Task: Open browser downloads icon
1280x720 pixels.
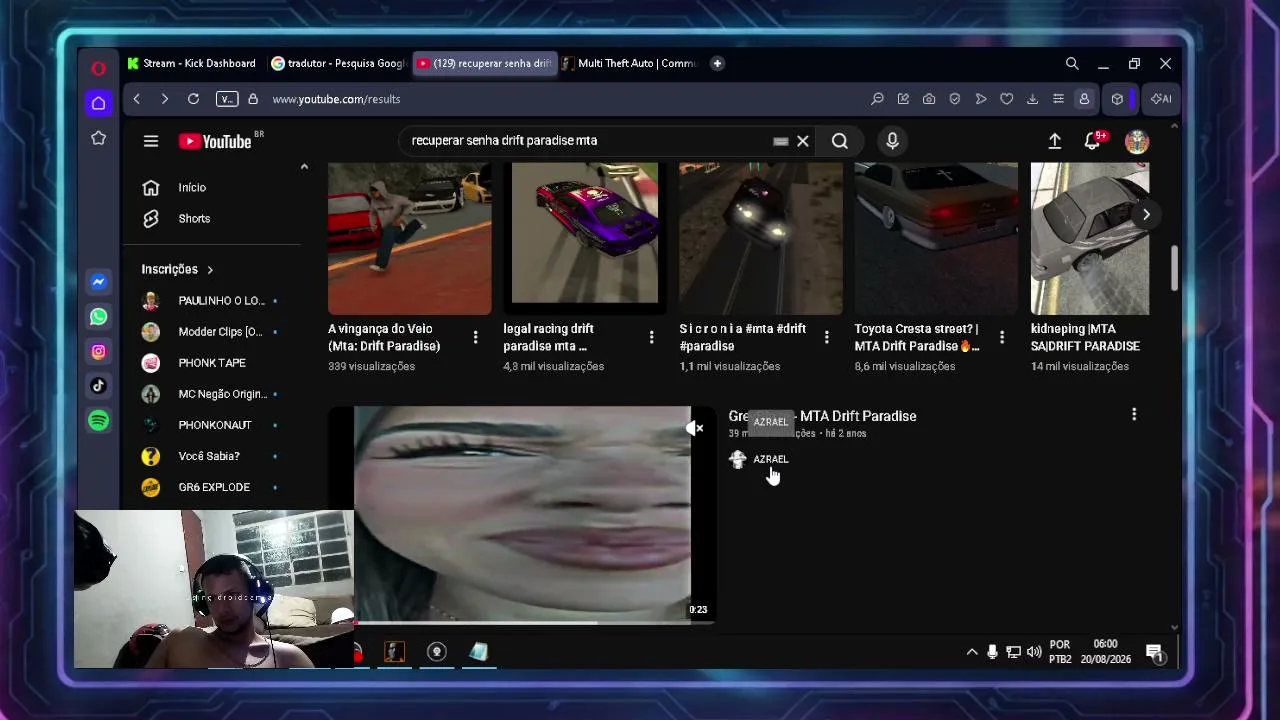Action: point(1032,99)
